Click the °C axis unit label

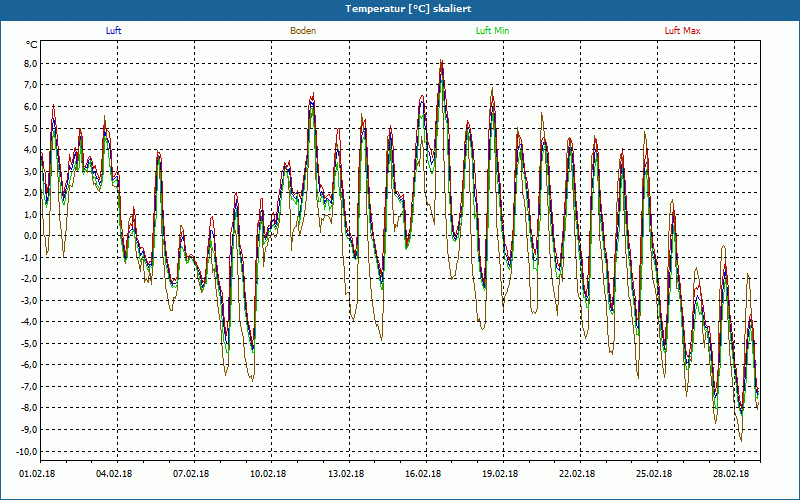[32, 45]
